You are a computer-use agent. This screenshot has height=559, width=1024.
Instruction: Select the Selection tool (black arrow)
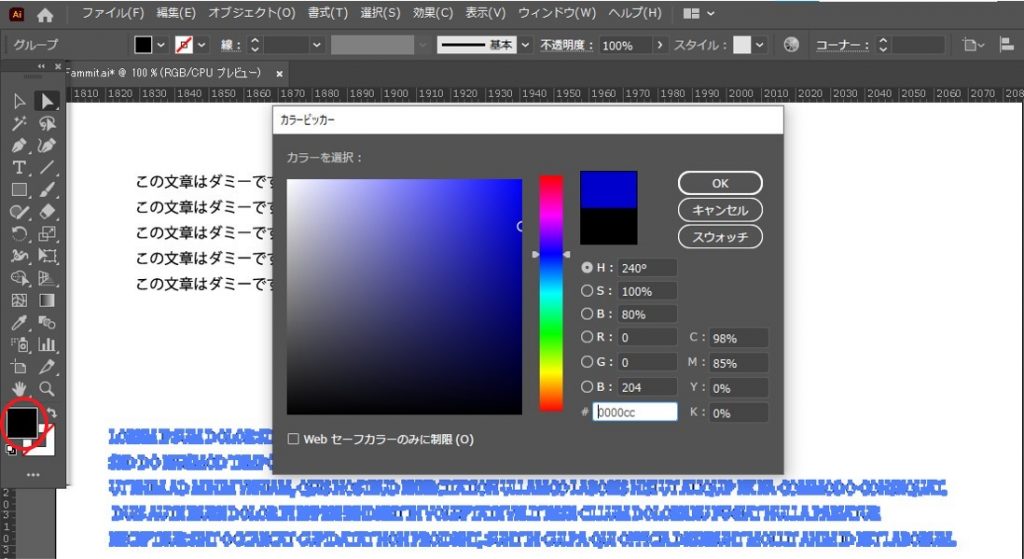(x=19, y=101)
